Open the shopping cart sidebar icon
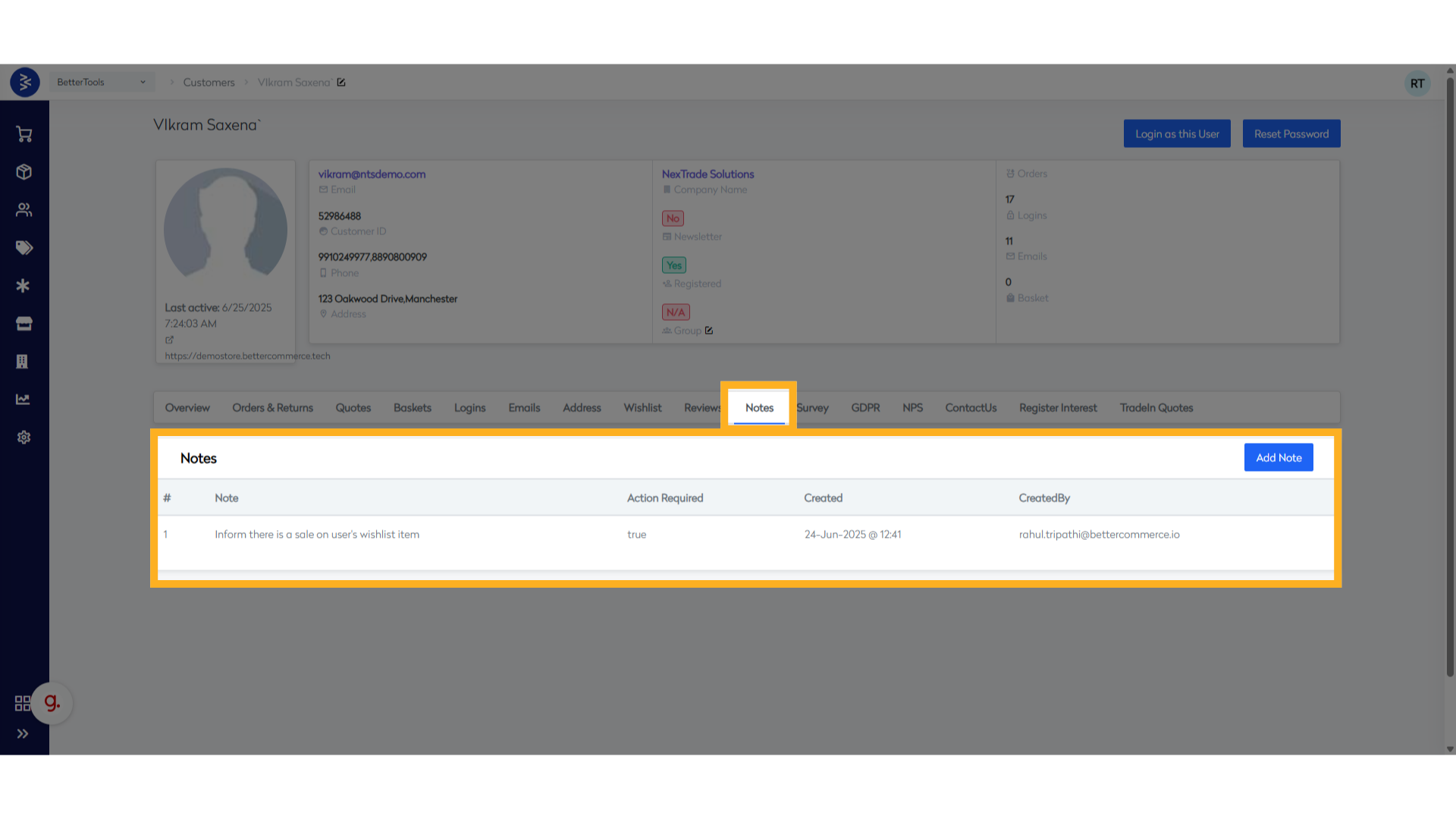The image size is (1456, 819). 24,134
